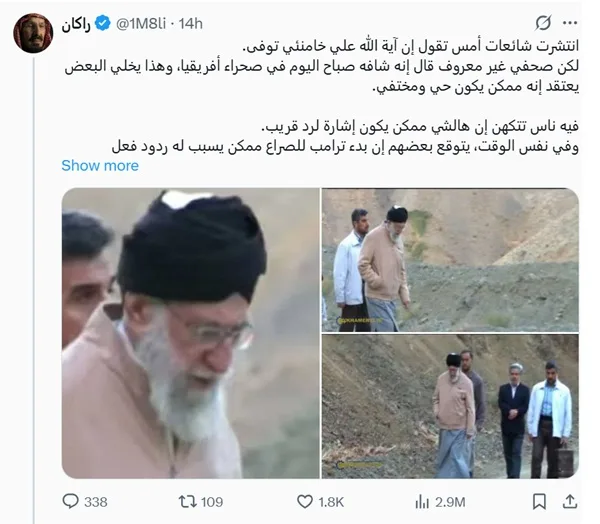This screenshot has height=524, width=600.
Task: Click the display name راكان
Action: [x=76, y=24]
